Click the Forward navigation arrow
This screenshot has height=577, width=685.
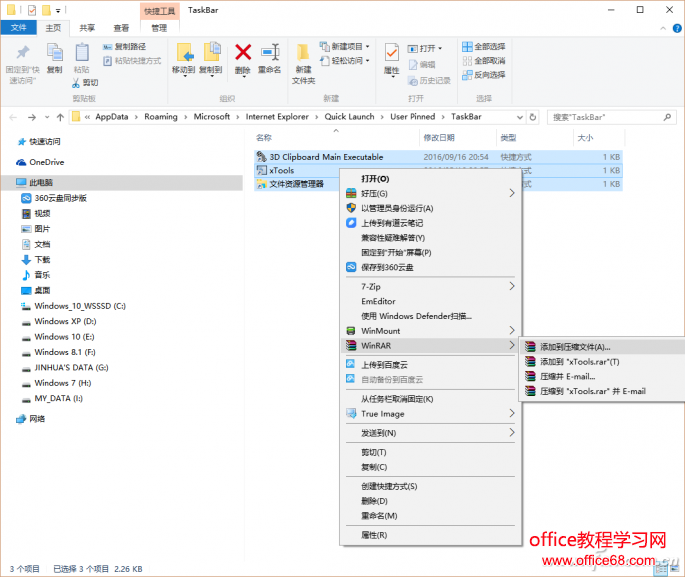point(31,117)
